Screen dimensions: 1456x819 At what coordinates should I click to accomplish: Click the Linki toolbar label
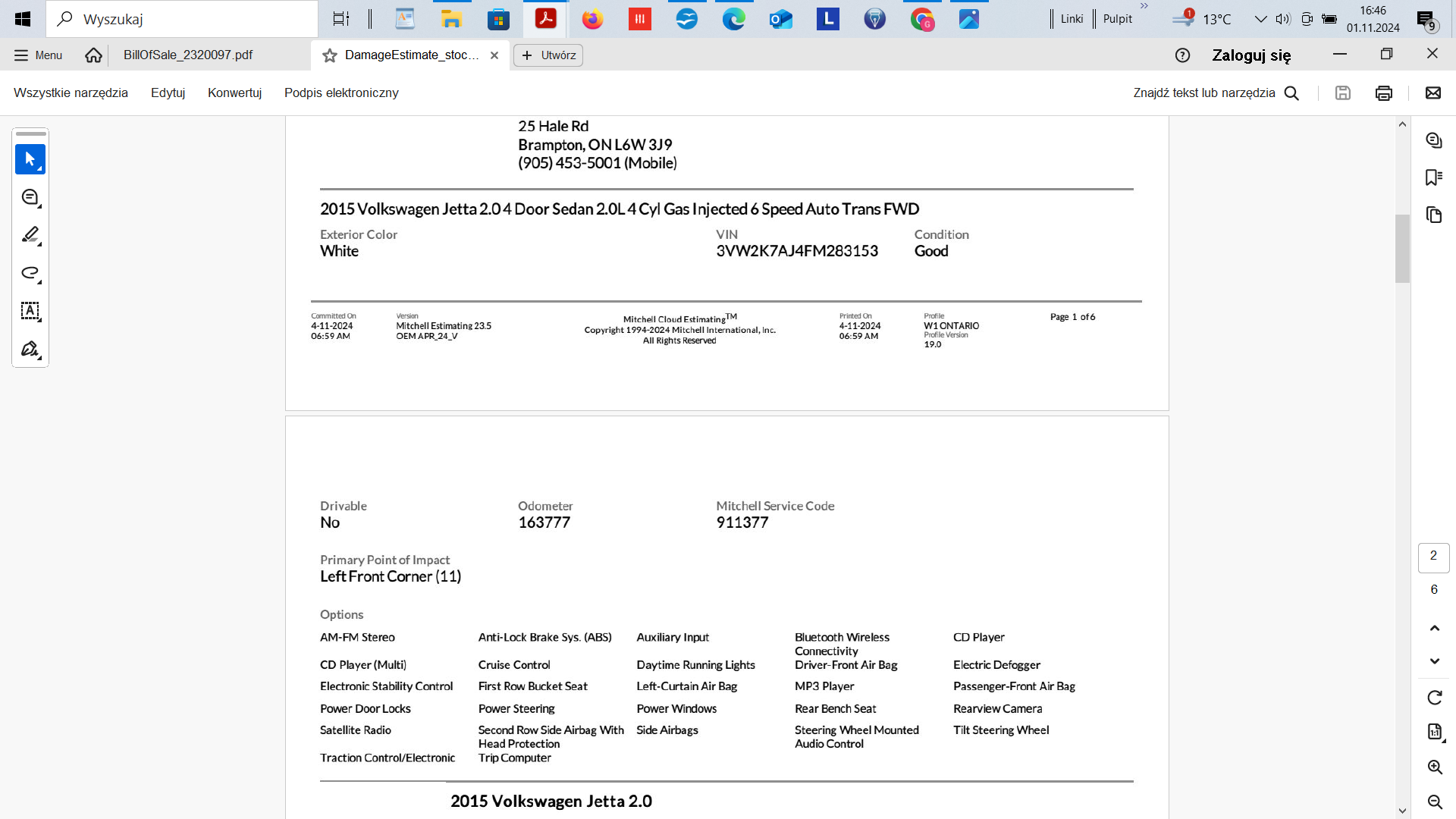[x=1072, y=19]
